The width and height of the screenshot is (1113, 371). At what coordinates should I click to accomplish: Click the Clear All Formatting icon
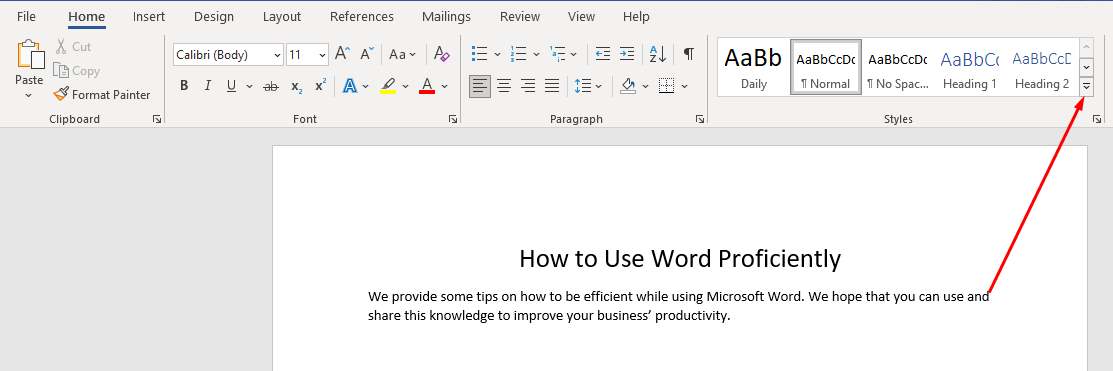[442, 54]
